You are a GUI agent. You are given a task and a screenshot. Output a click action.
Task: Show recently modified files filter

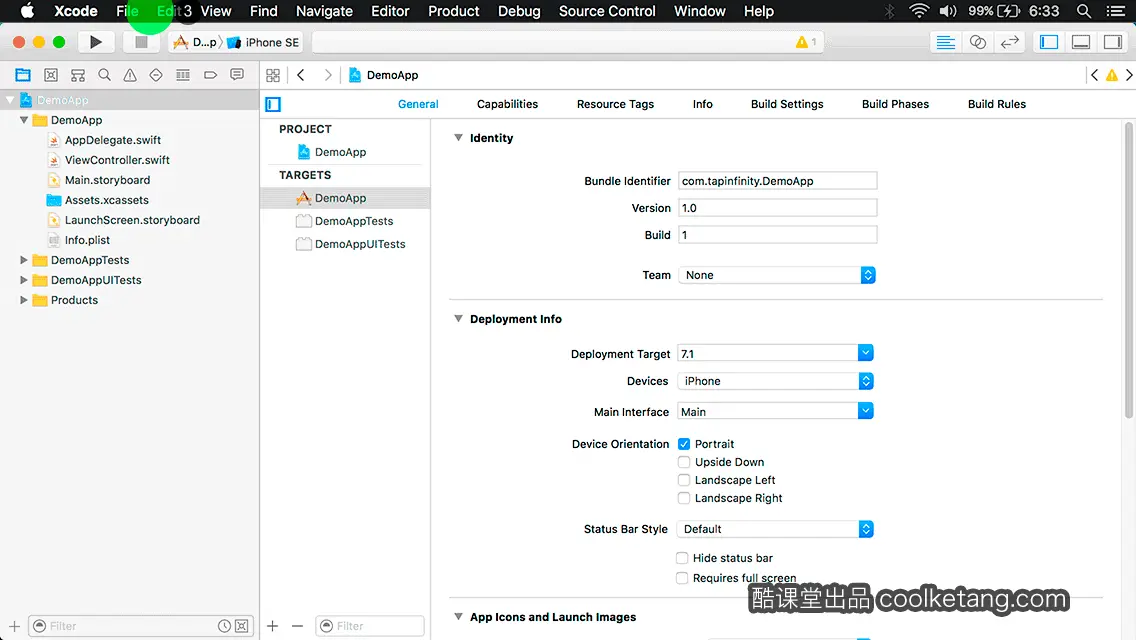coord(225,626)
